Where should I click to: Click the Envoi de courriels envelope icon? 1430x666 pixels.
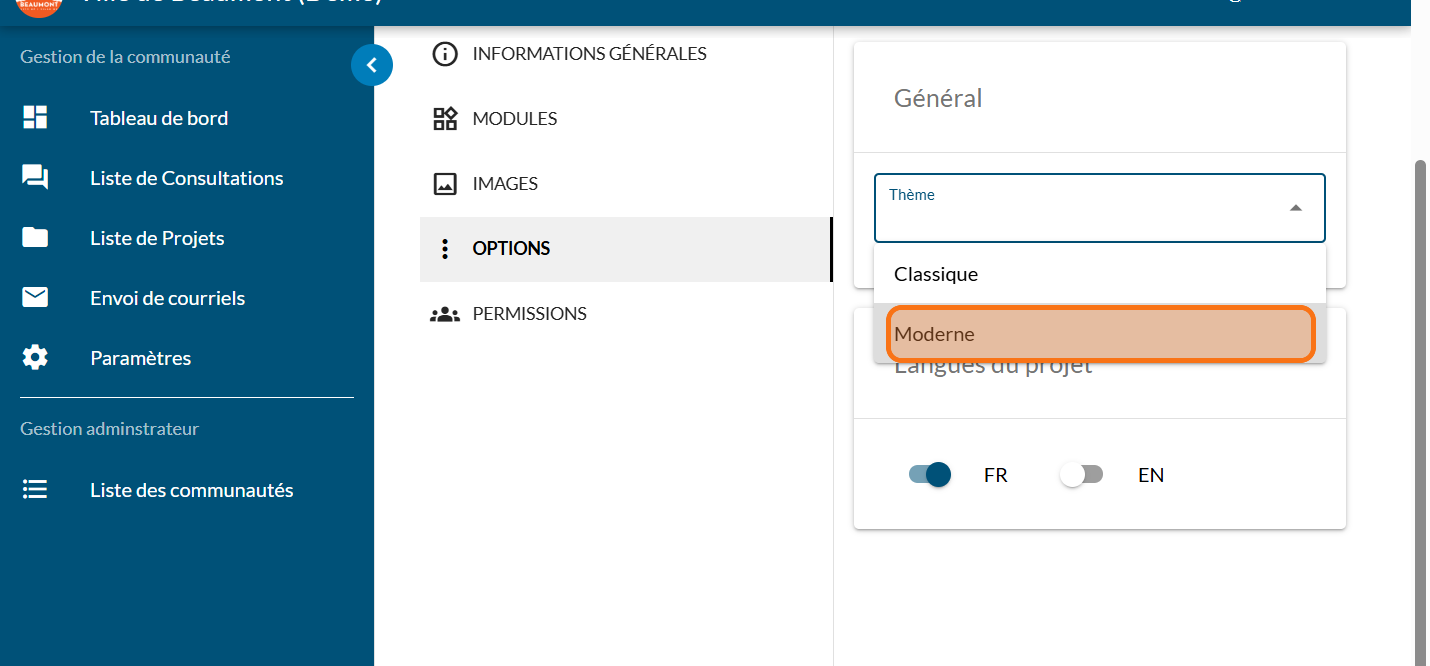[35, 298]
